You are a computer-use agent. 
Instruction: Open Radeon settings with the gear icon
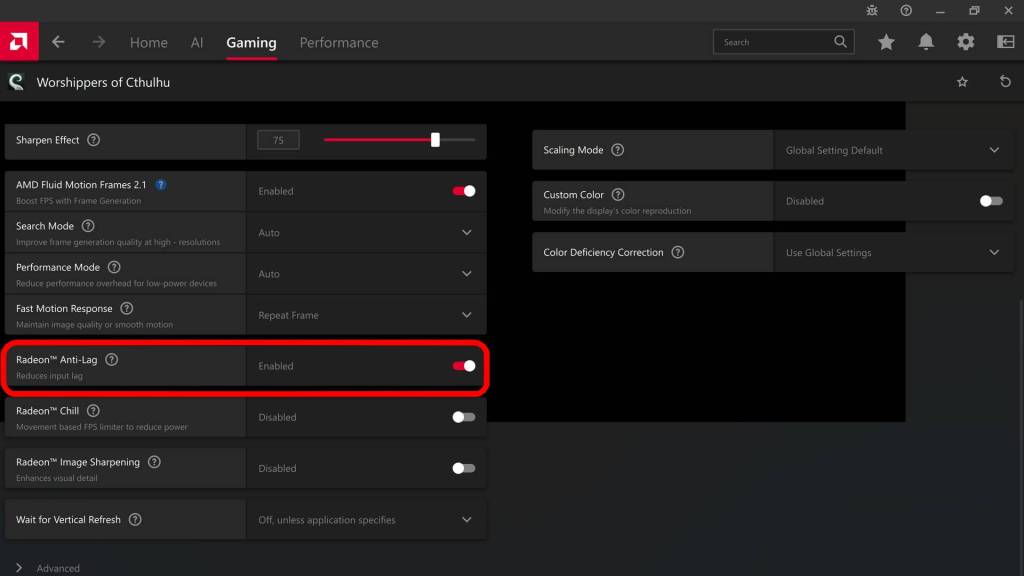point(965,41)
